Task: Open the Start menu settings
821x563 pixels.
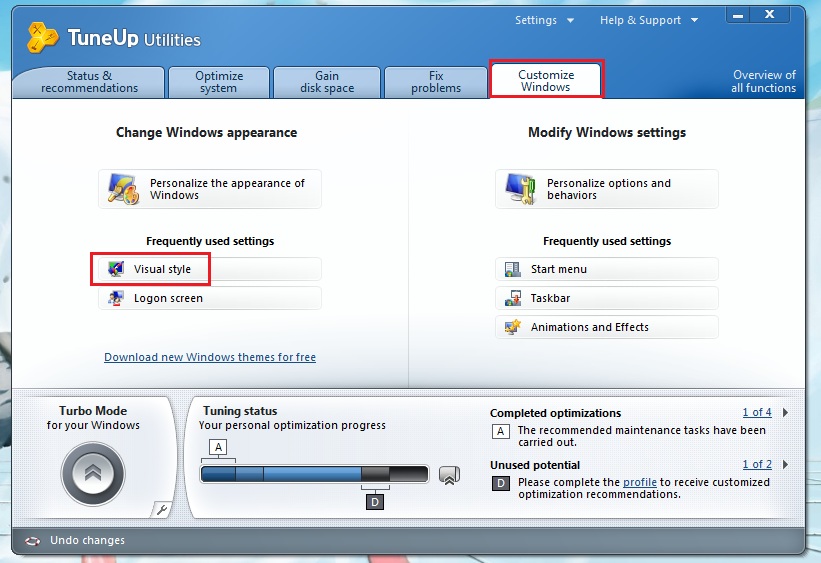Action: click(x=607, y=269)
